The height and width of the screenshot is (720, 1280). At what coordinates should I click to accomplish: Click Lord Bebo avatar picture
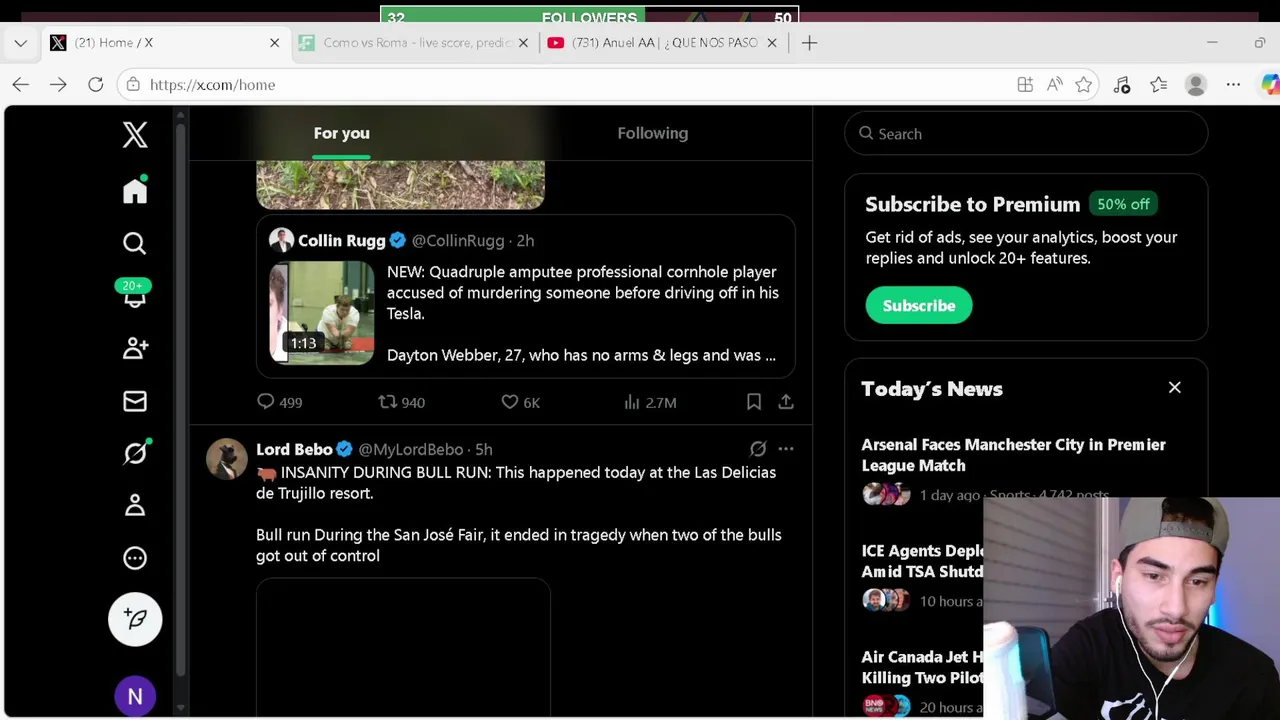pos(227,459)
